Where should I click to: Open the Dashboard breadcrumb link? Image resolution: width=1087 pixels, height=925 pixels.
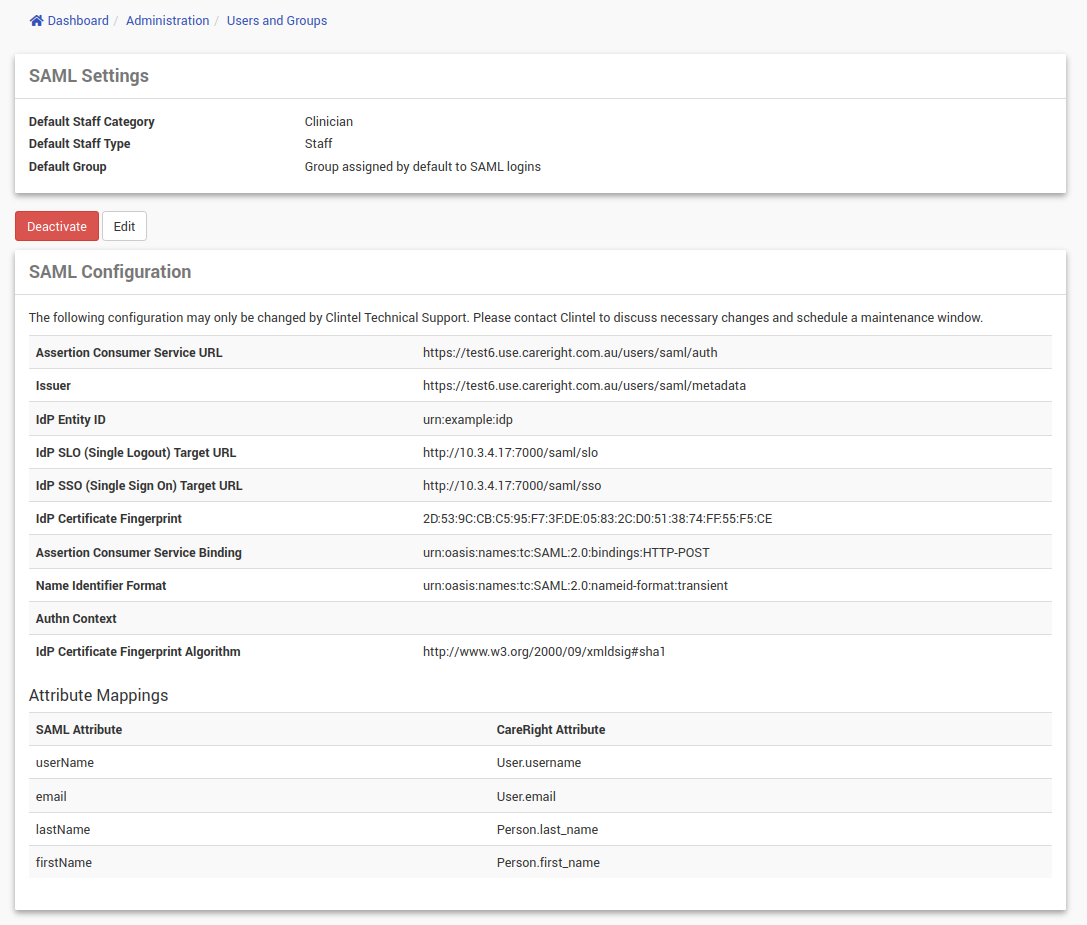[78, 21]
